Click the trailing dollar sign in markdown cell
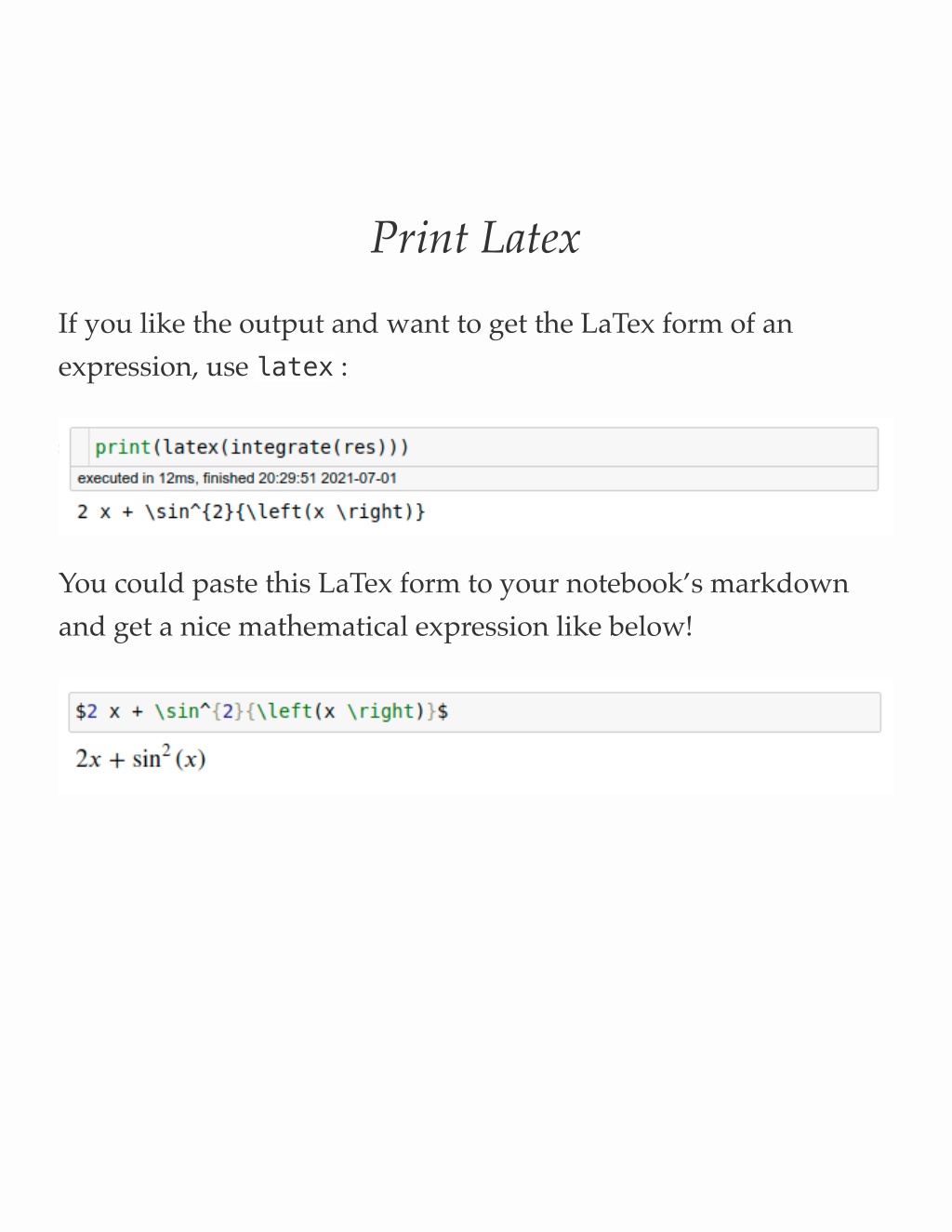Screen dimensions: 952x1232 point(443,711)
